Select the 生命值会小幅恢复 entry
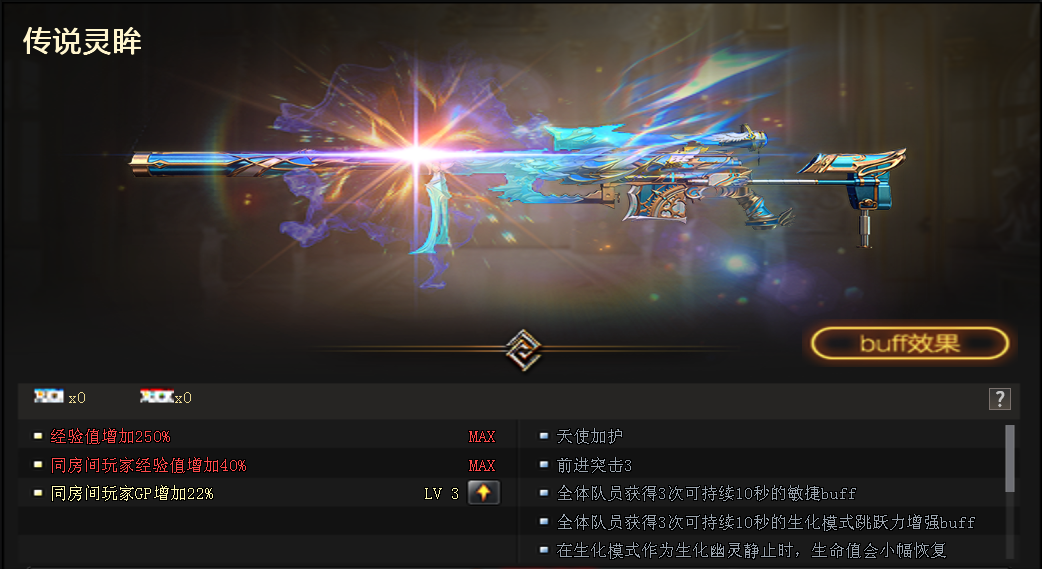Screen dimensions: 1042x569 [751, 550]
